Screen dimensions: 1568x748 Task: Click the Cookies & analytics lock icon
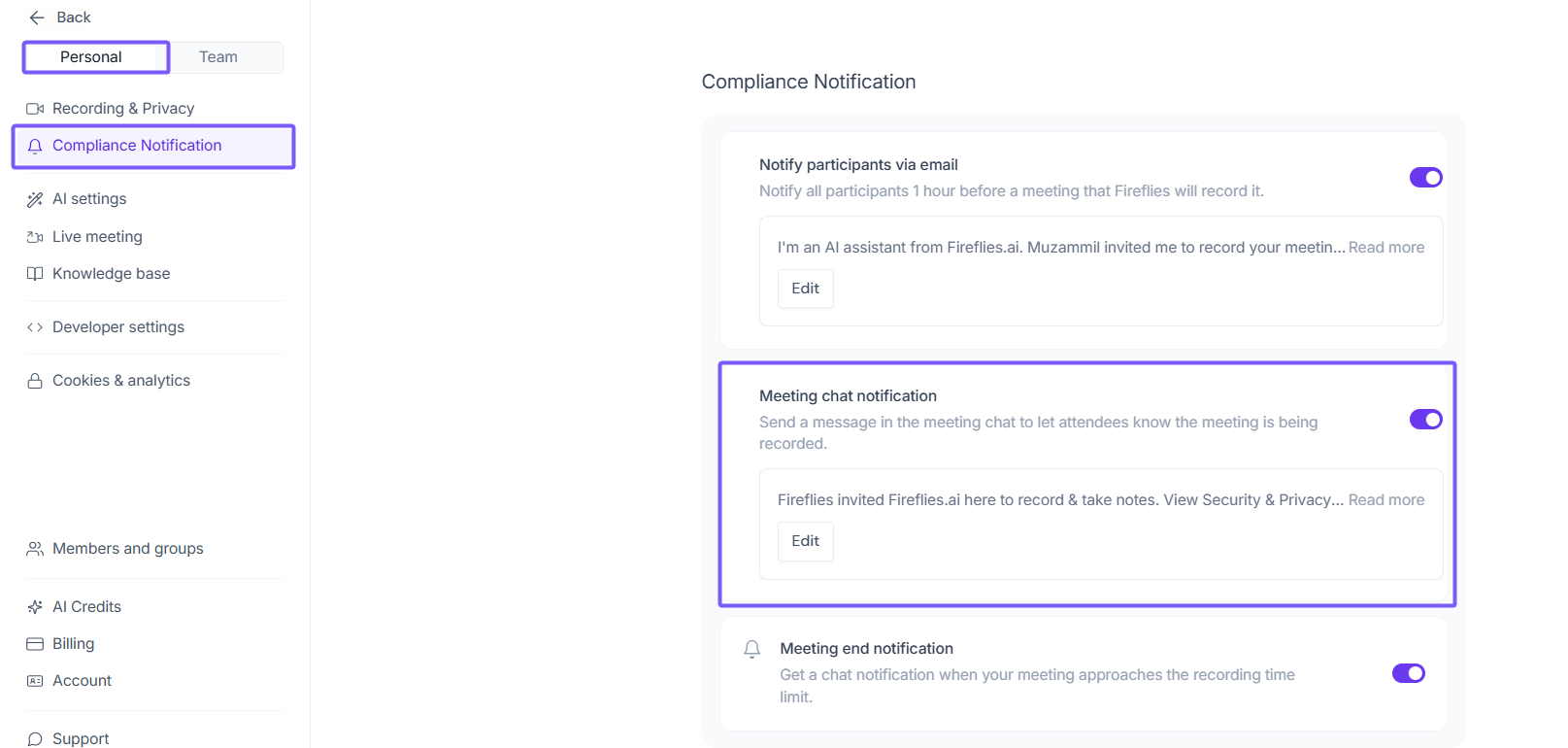[35, 381]
